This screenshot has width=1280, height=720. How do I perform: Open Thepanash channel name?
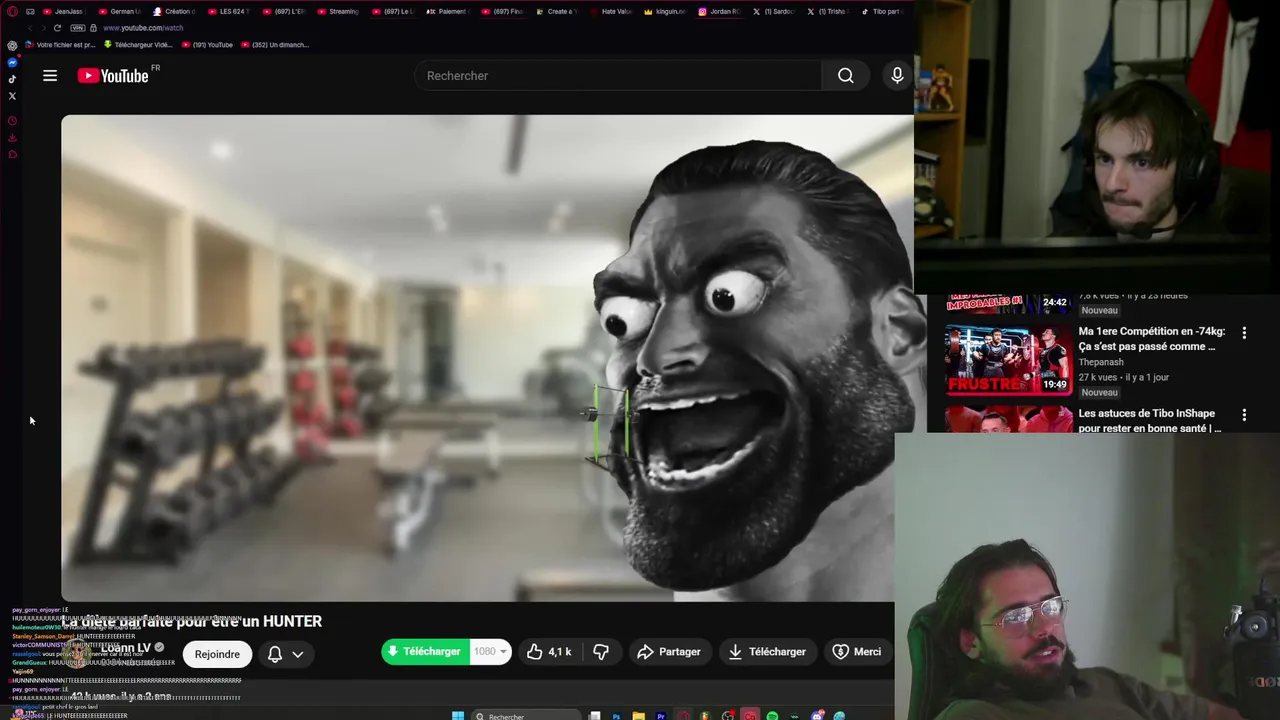pyautogui.click(x=1101, y=363)
